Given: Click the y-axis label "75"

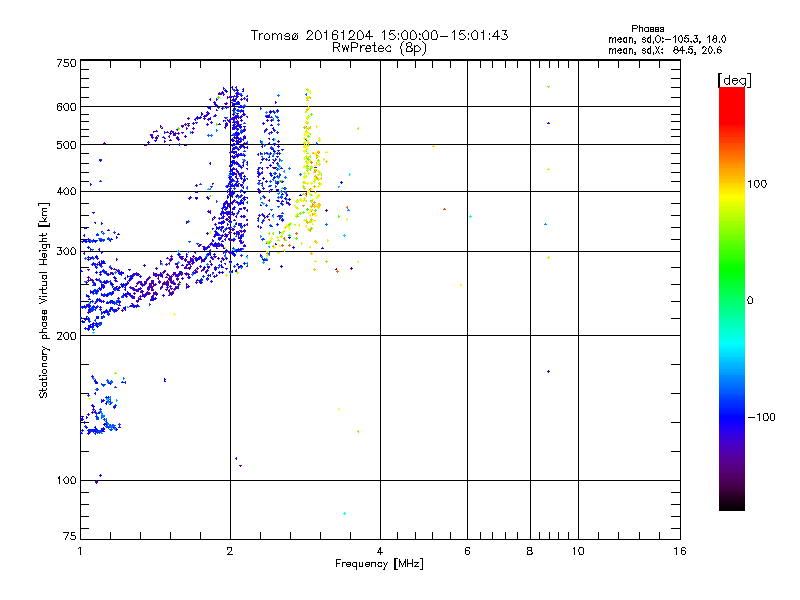Looking at the screenshot, I should click(x=70, y=536).
